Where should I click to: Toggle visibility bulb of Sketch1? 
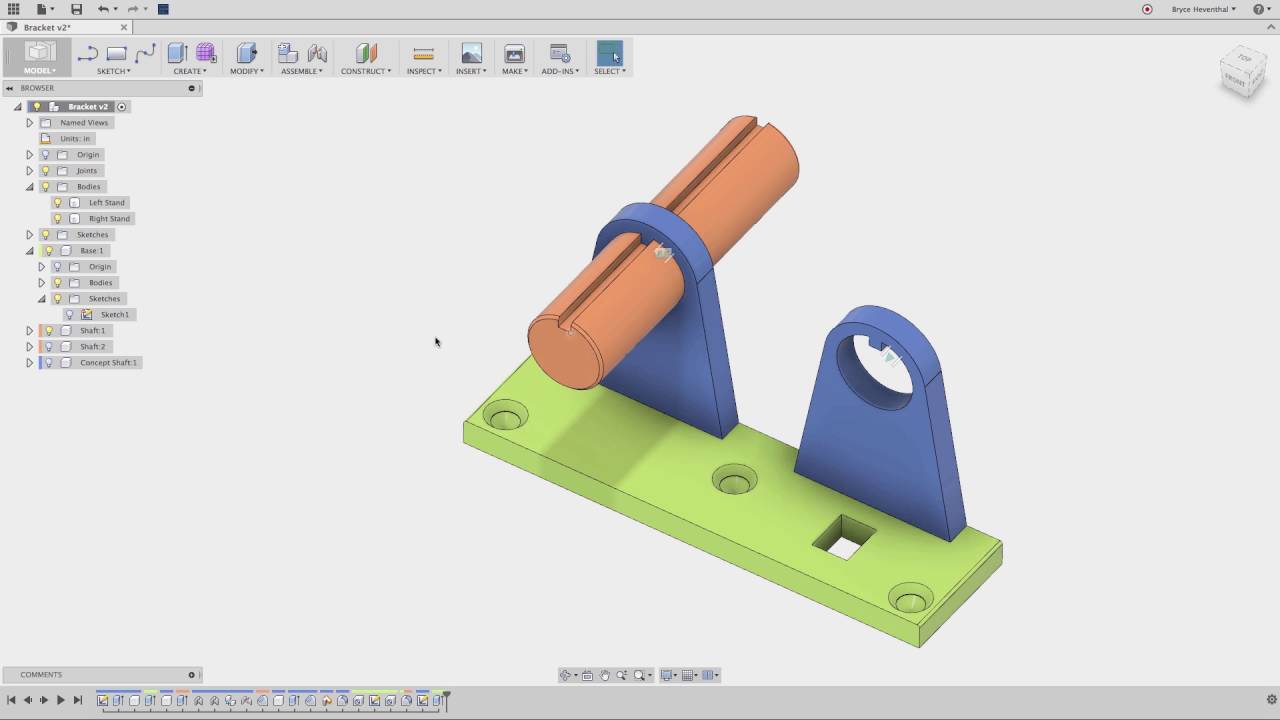coord(69,314)
